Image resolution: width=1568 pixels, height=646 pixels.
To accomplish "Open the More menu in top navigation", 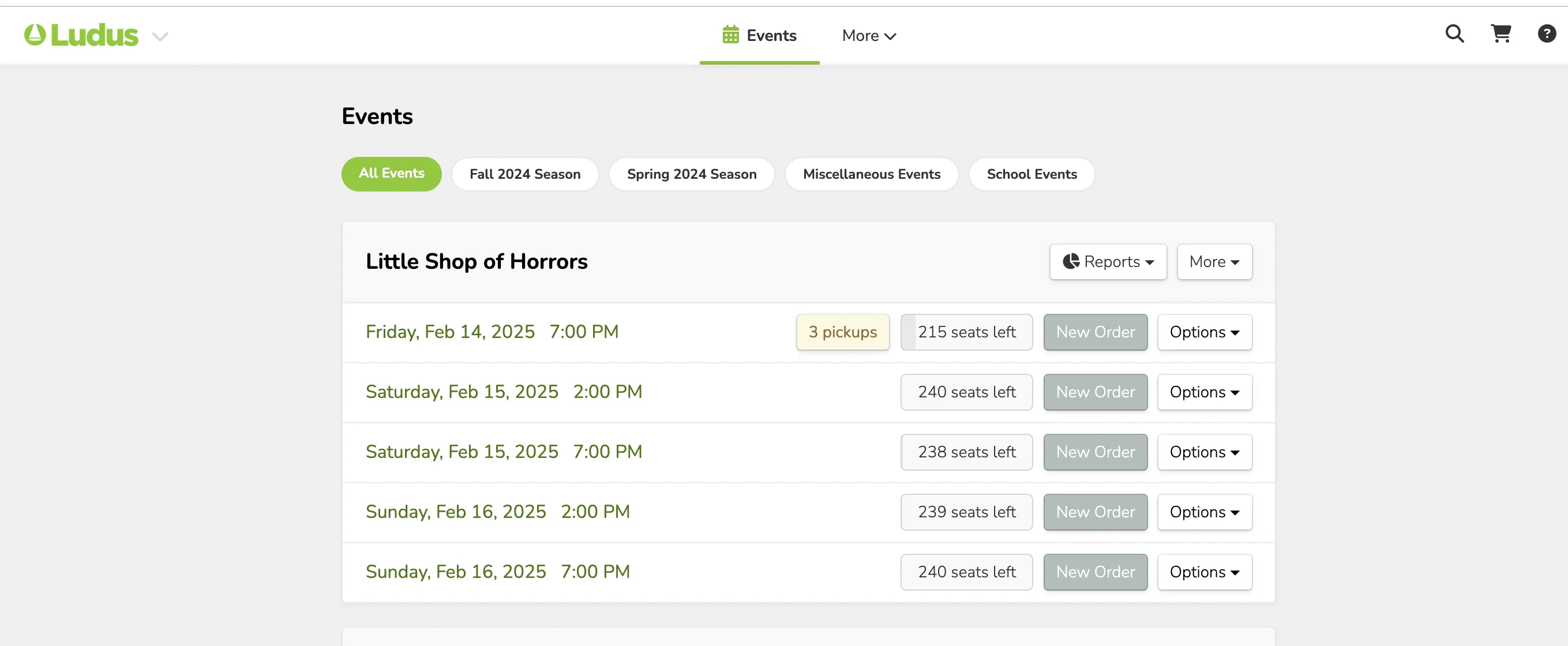I will (869, 35).
